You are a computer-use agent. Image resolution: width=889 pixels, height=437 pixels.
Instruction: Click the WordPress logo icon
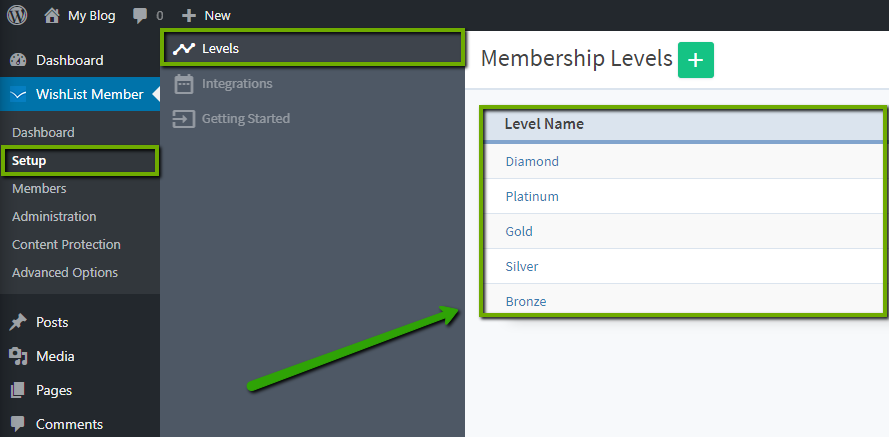[x=17, y=15]
